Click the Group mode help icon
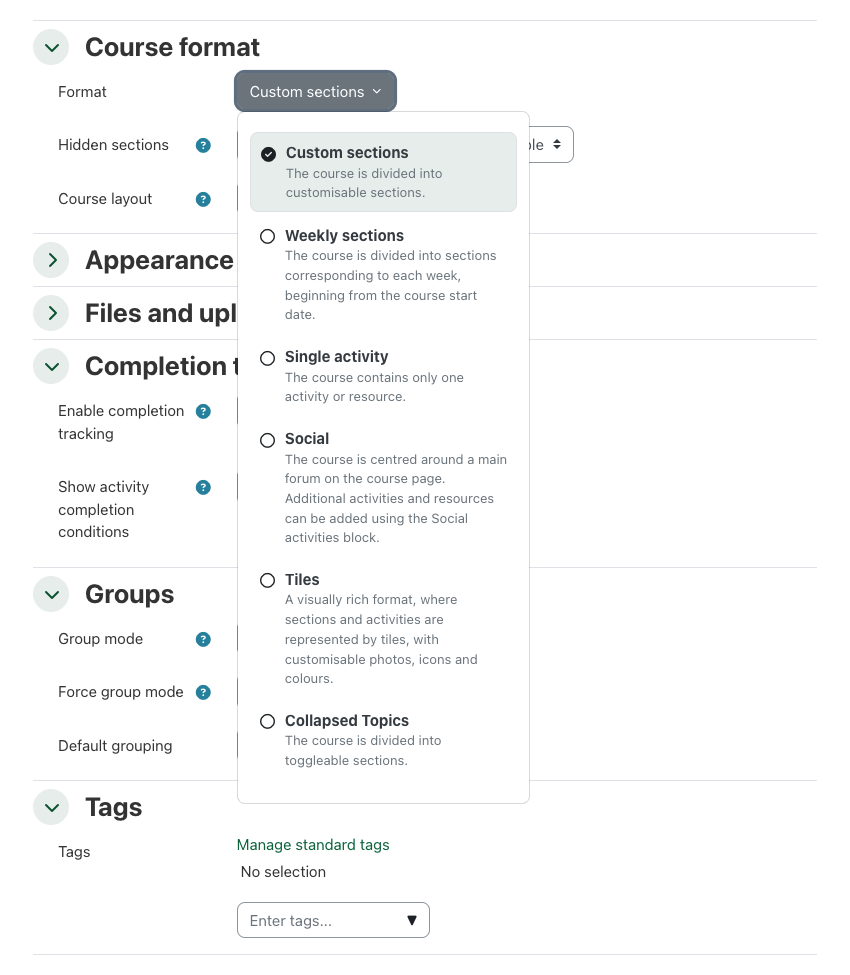The image size is (850, 975). click(x=203, y=639)
